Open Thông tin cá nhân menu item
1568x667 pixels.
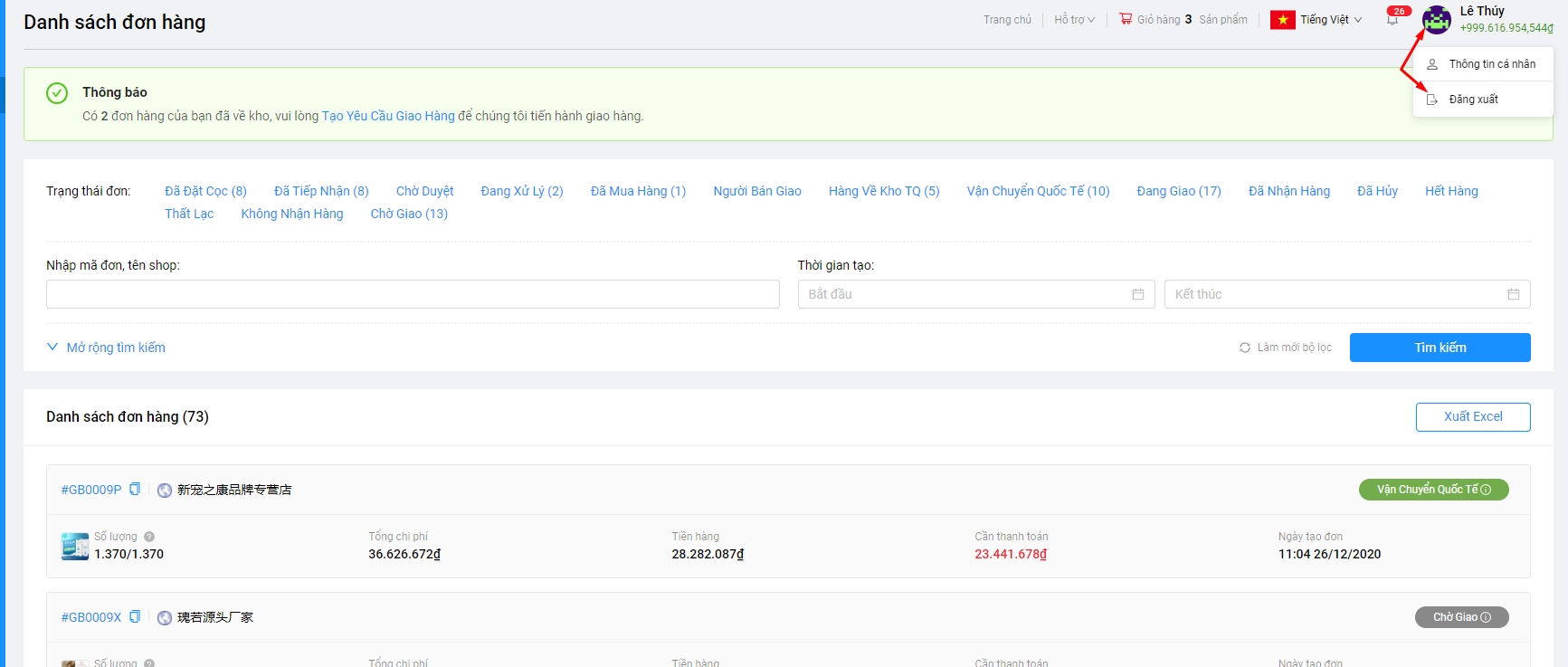pyautogui.click(x=1491, y=64)
